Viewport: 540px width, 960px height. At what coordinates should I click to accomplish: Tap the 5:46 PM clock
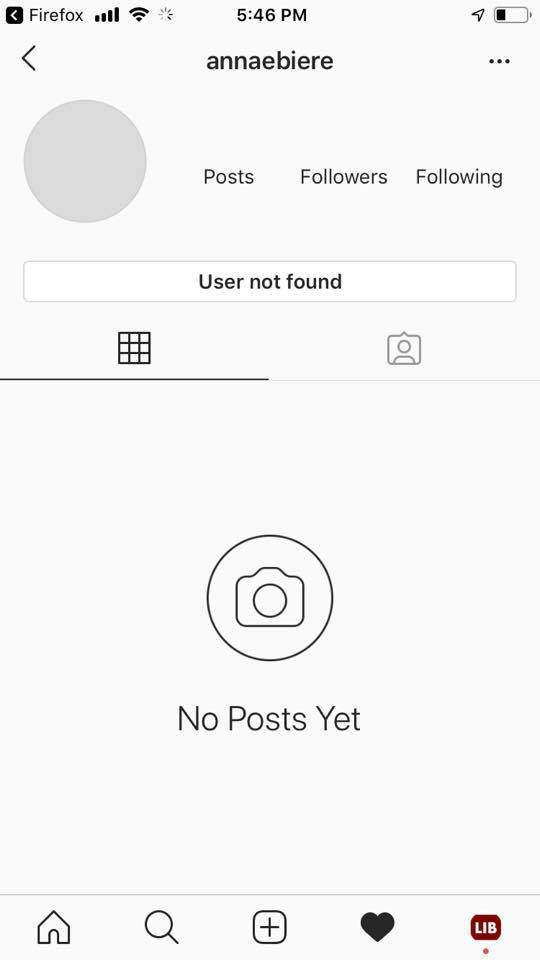[x=272, y=15]
